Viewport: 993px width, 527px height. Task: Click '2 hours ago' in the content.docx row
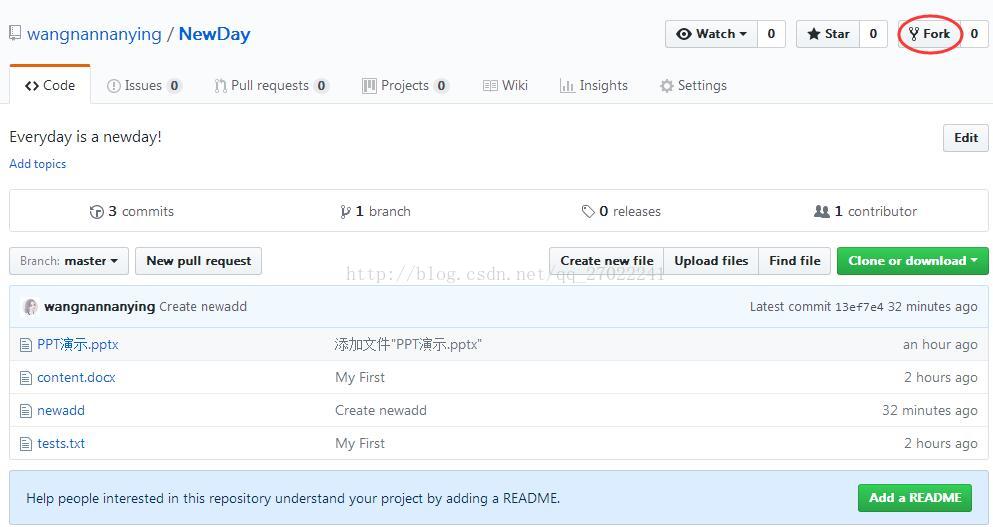[941, 378]
